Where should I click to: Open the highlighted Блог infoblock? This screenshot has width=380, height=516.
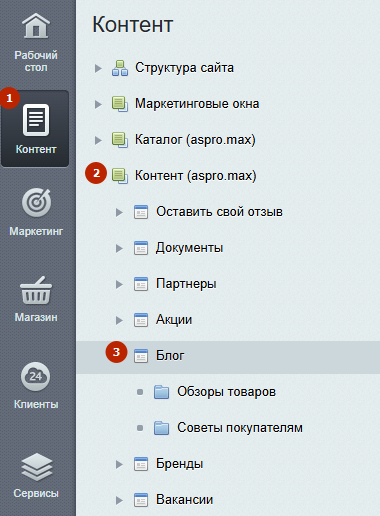[x=170, y=356]
